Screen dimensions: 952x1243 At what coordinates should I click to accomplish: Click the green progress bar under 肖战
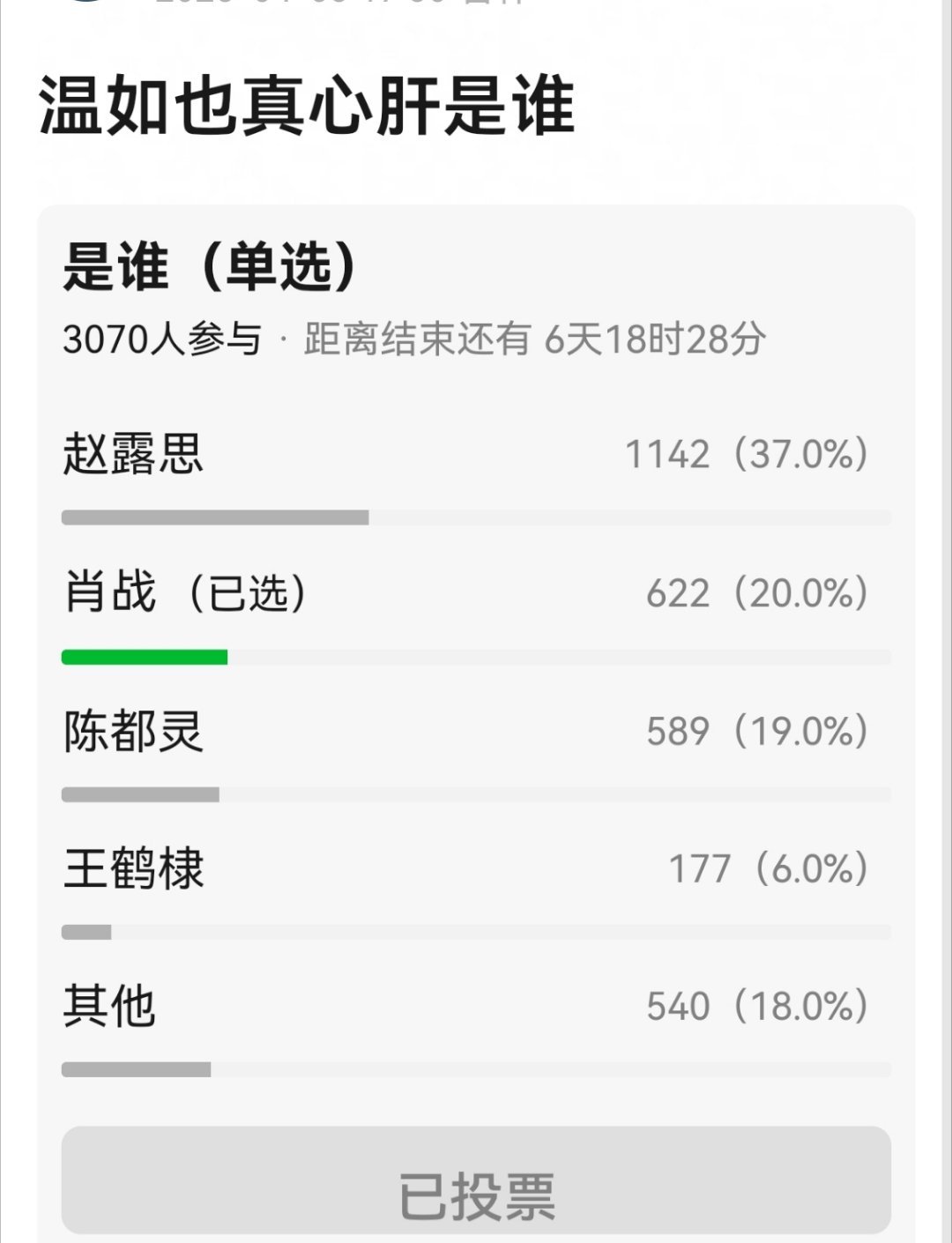coord(145,656)
